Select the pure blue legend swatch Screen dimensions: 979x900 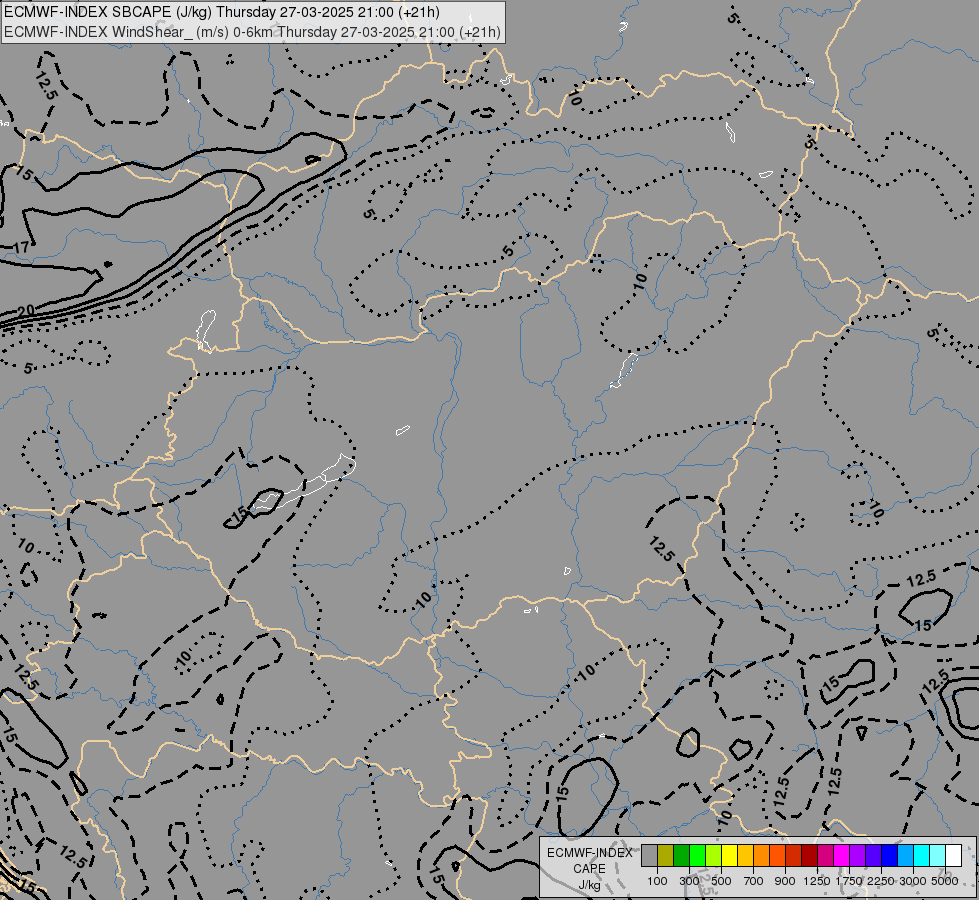tap(889, 855)
